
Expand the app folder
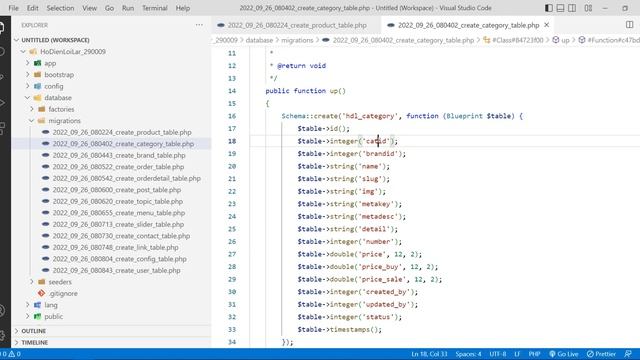point(50,63)
